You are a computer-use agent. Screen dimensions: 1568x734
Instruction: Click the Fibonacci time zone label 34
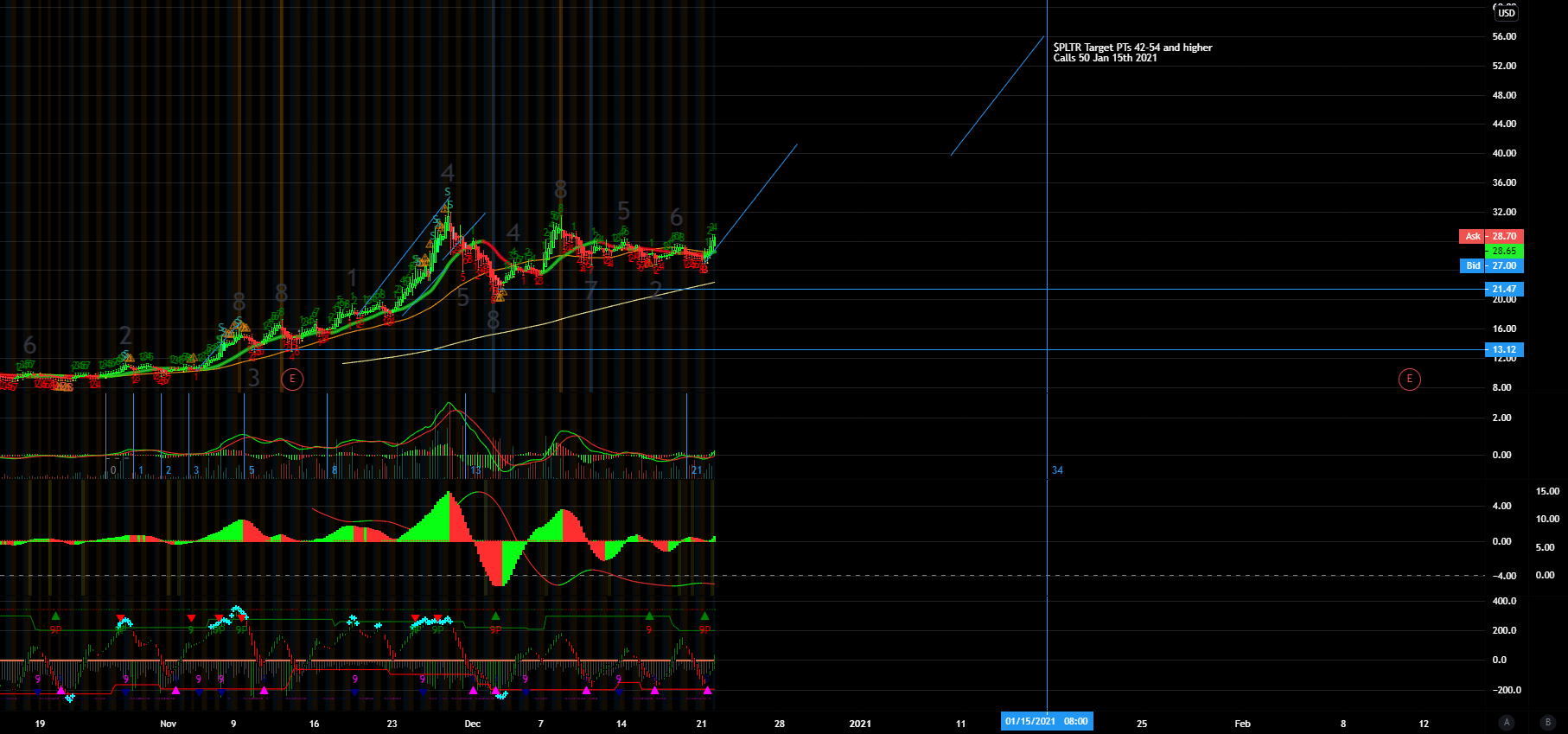(1057, 470)
